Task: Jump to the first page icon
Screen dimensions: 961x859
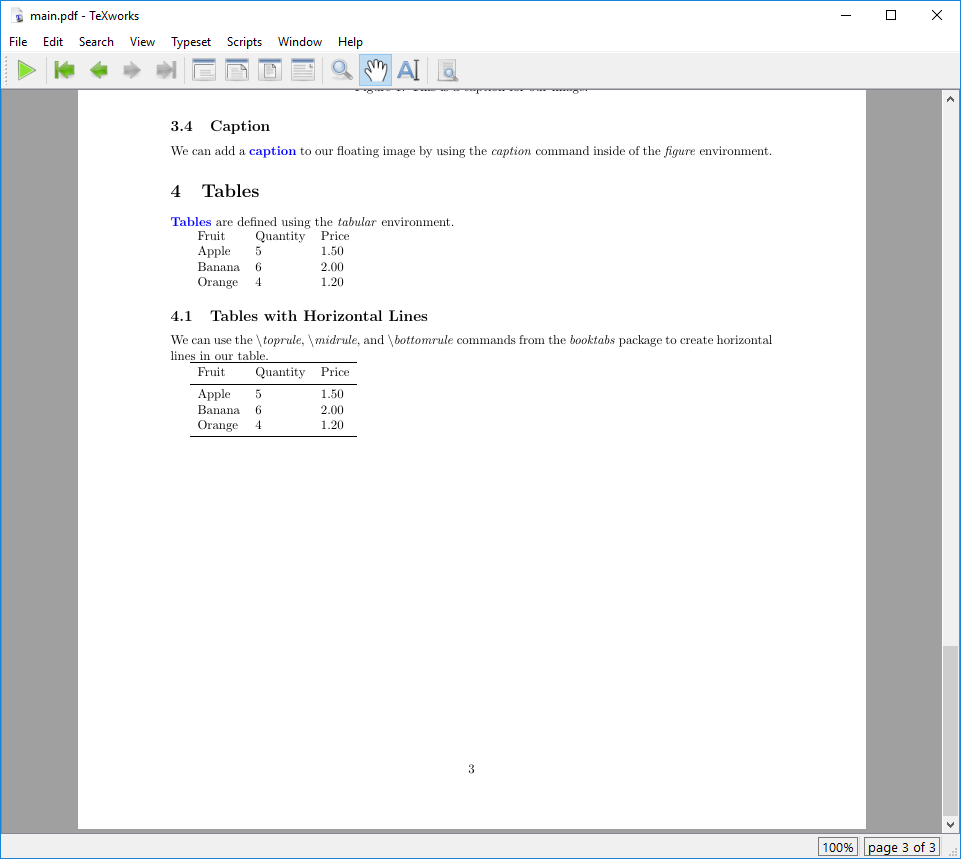Action: [x=63, y=70]
